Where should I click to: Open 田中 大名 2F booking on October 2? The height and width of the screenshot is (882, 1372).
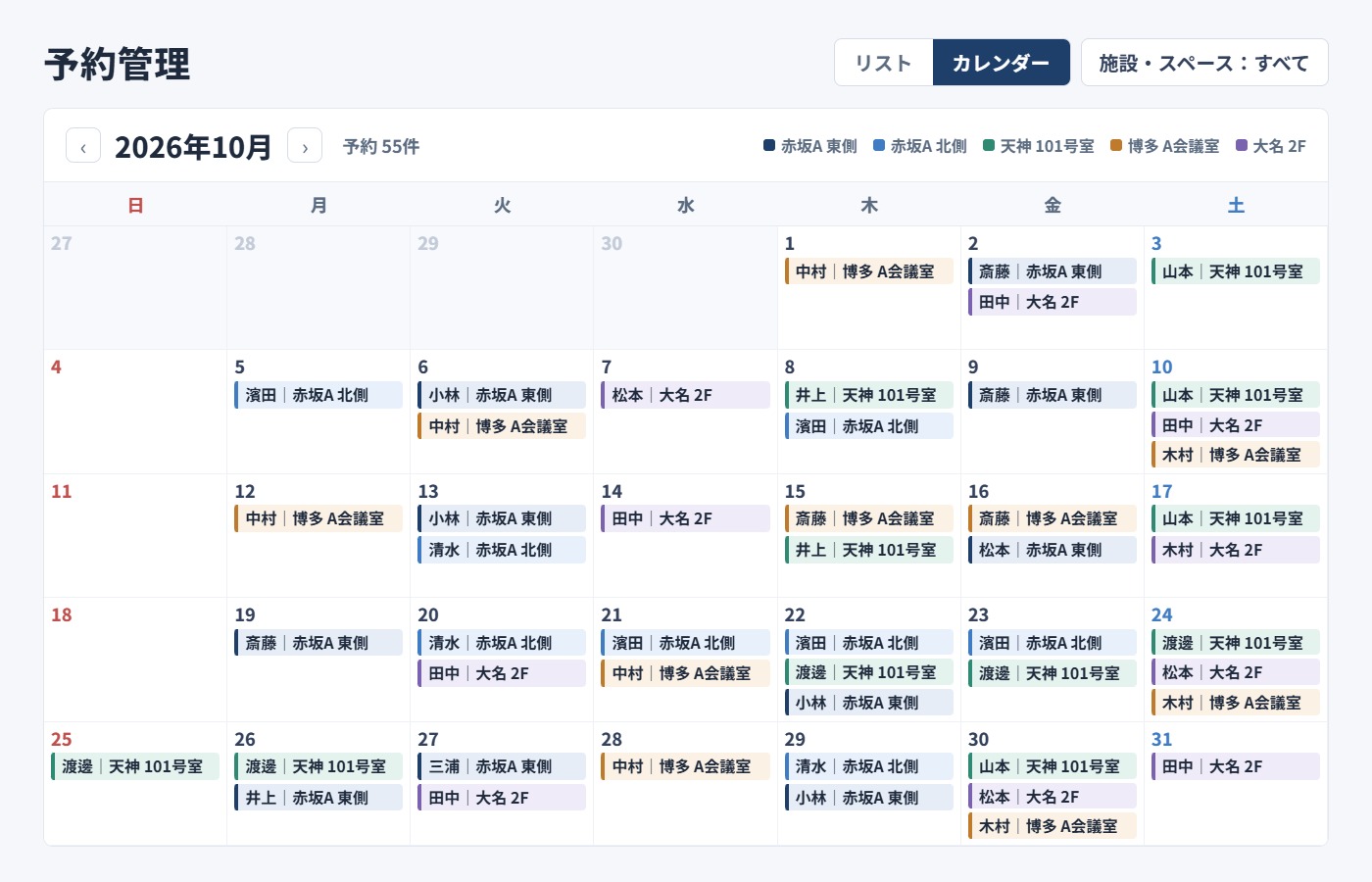point(1053,302)
